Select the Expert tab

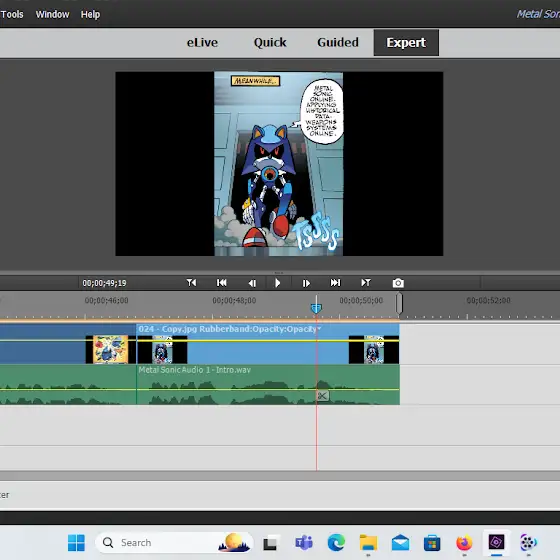(x=406, y=42)
